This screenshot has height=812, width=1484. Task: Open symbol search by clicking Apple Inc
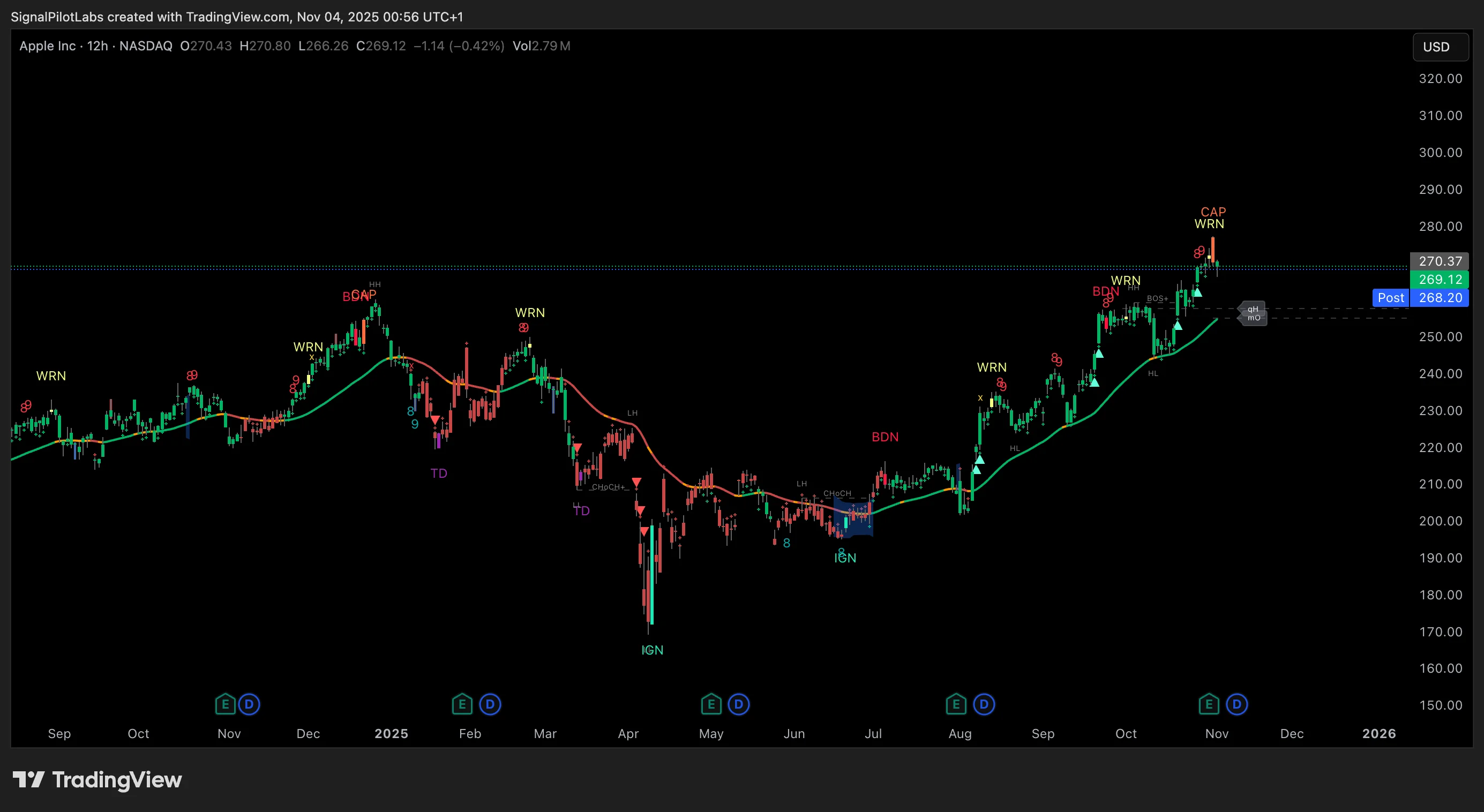point(48,46)
